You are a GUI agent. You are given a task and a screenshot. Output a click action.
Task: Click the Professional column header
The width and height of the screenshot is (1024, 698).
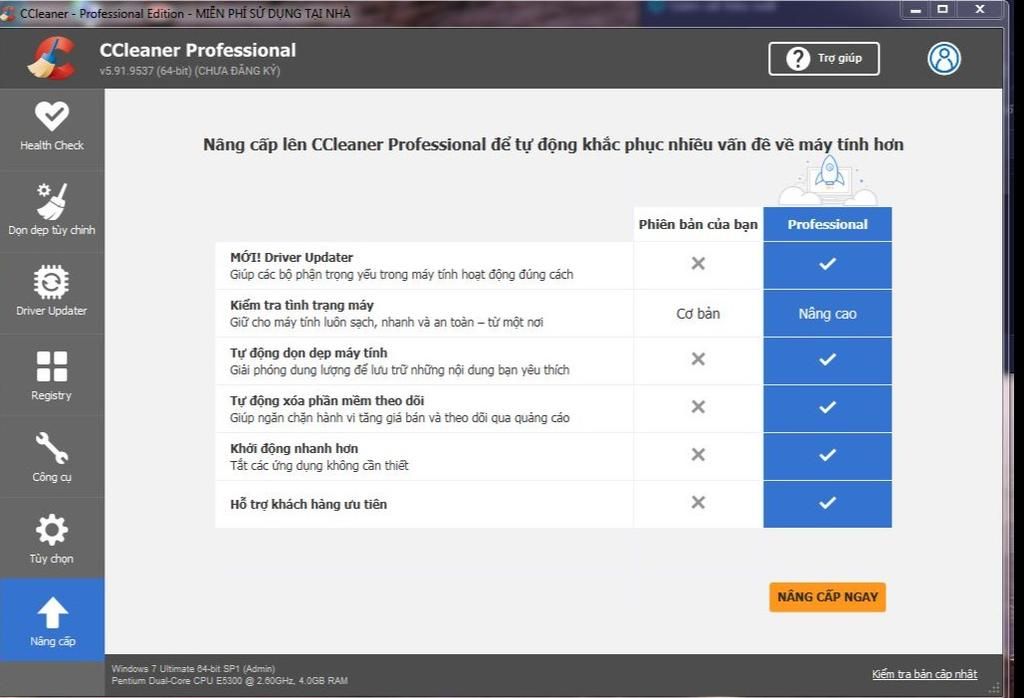click(x=827, y=225)
